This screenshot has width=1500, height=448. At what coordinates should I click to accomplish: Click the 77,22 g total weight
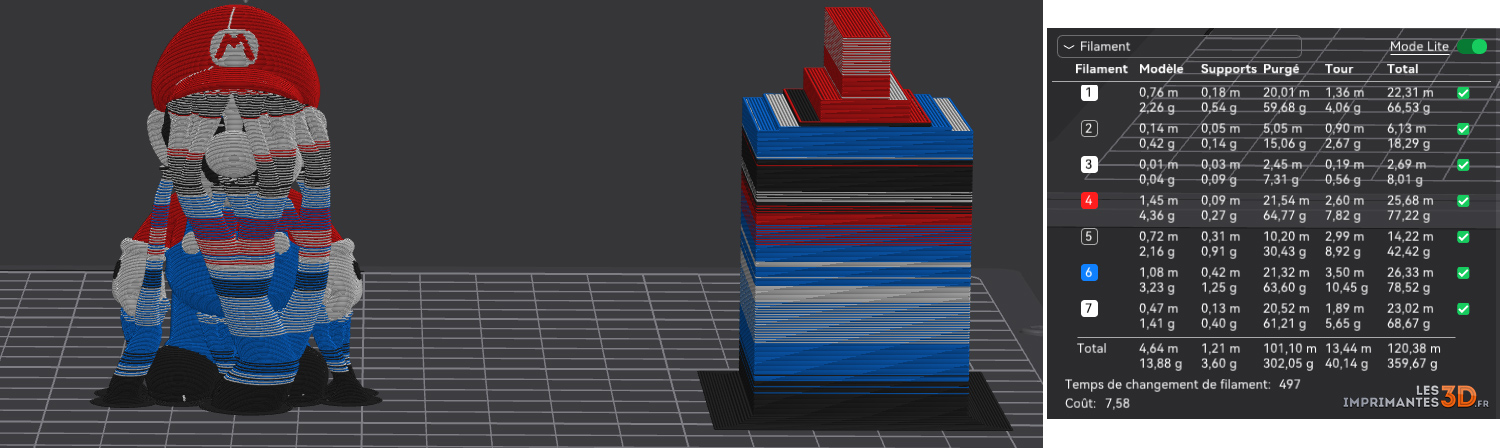coord(1410,215)
